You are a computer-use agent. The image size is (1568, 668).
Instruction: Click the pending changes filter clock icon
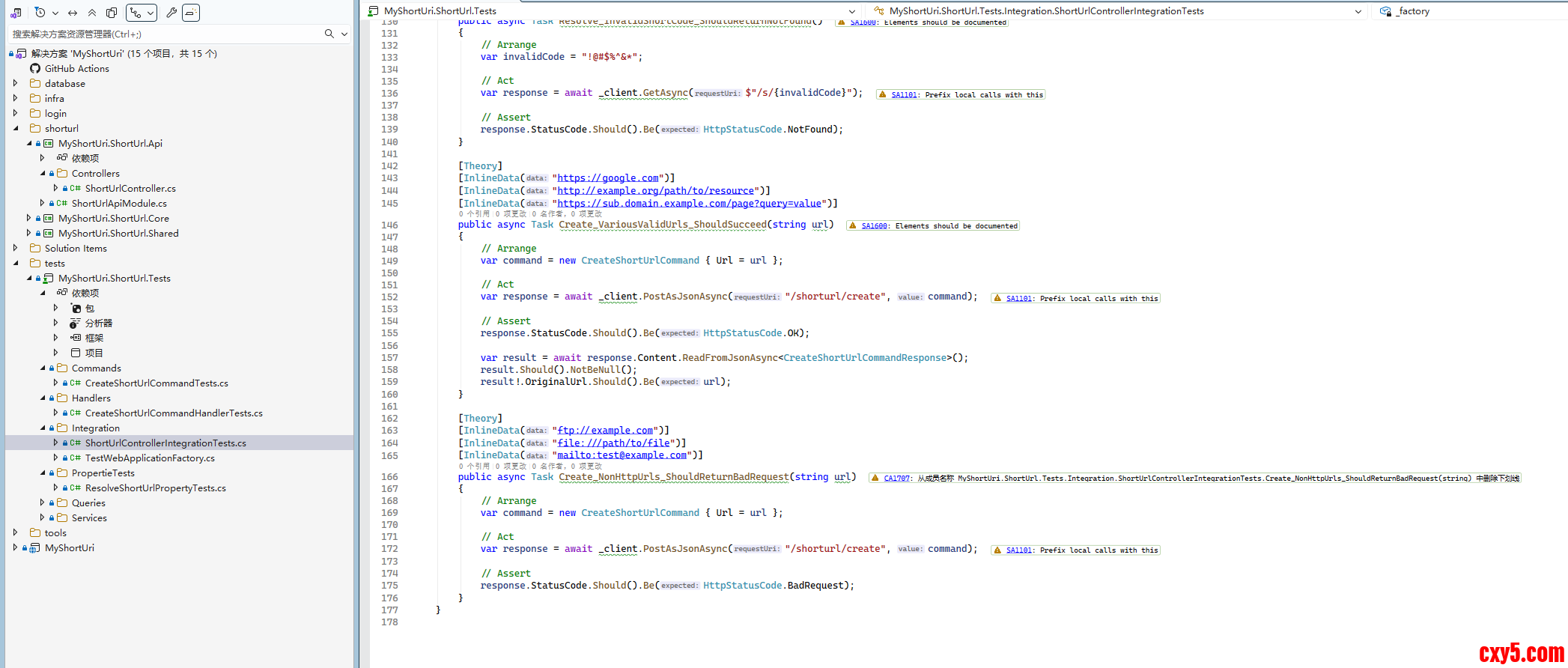40,13
